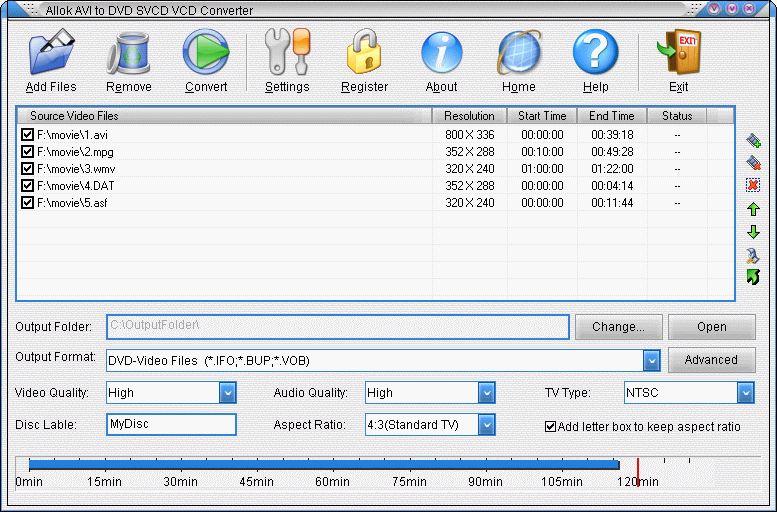Image resolution: width=777 pixels, height=512 pixels.
Task: Select the F:\movie\1.avi file row
Action: click(x=376, y=135)
